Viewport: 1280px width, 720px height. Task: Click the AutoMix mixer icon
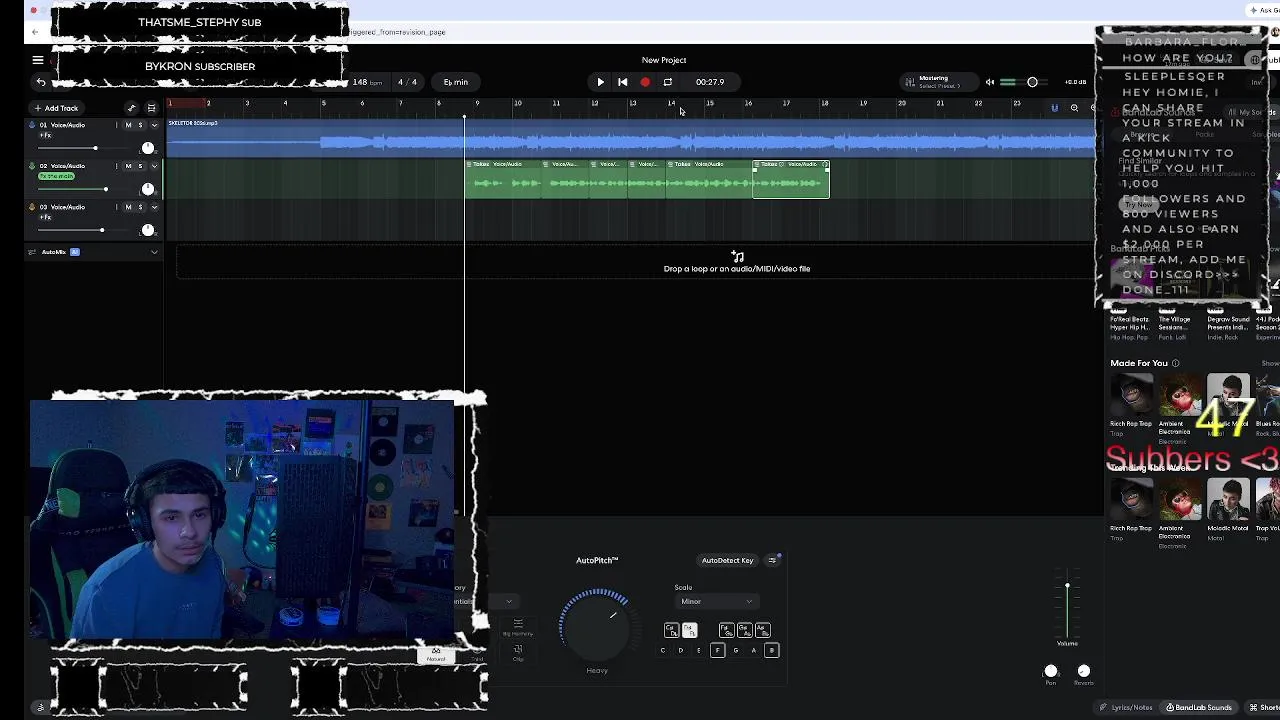[x=32, y=252]
